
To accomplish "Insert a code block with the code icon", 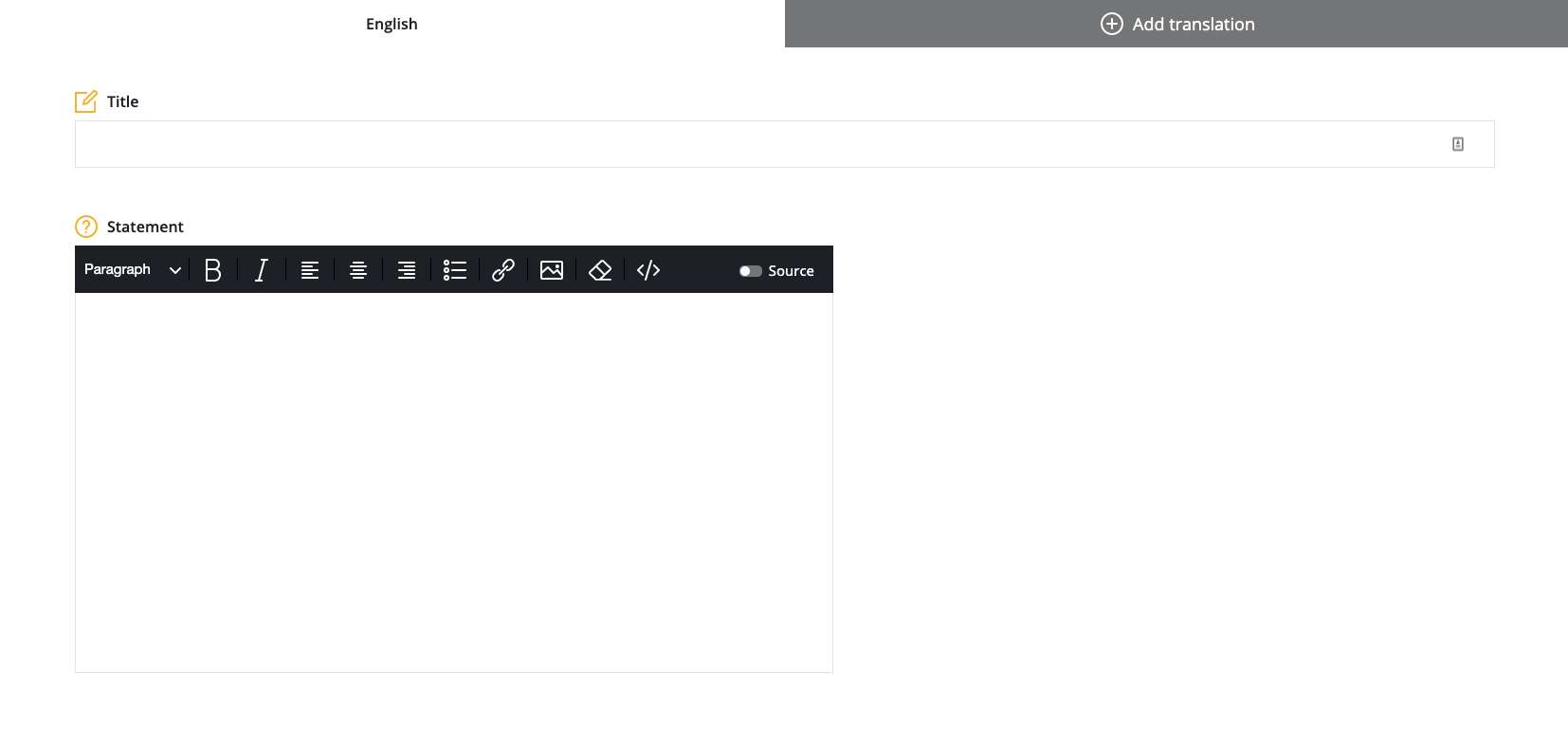I will point(648,270).
